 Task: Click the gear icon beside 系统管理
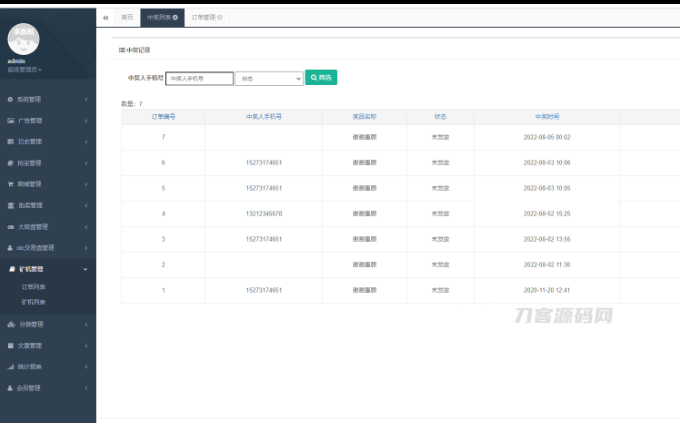click(10, 99)
